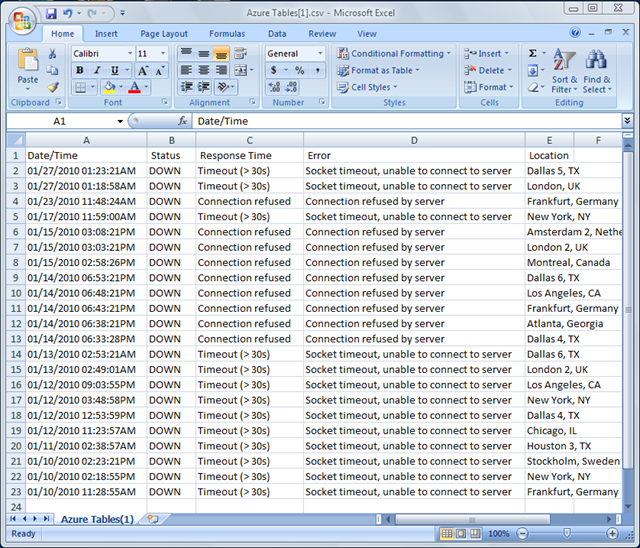
Task: Click the zoom slider handle
Action: point(566,534)
